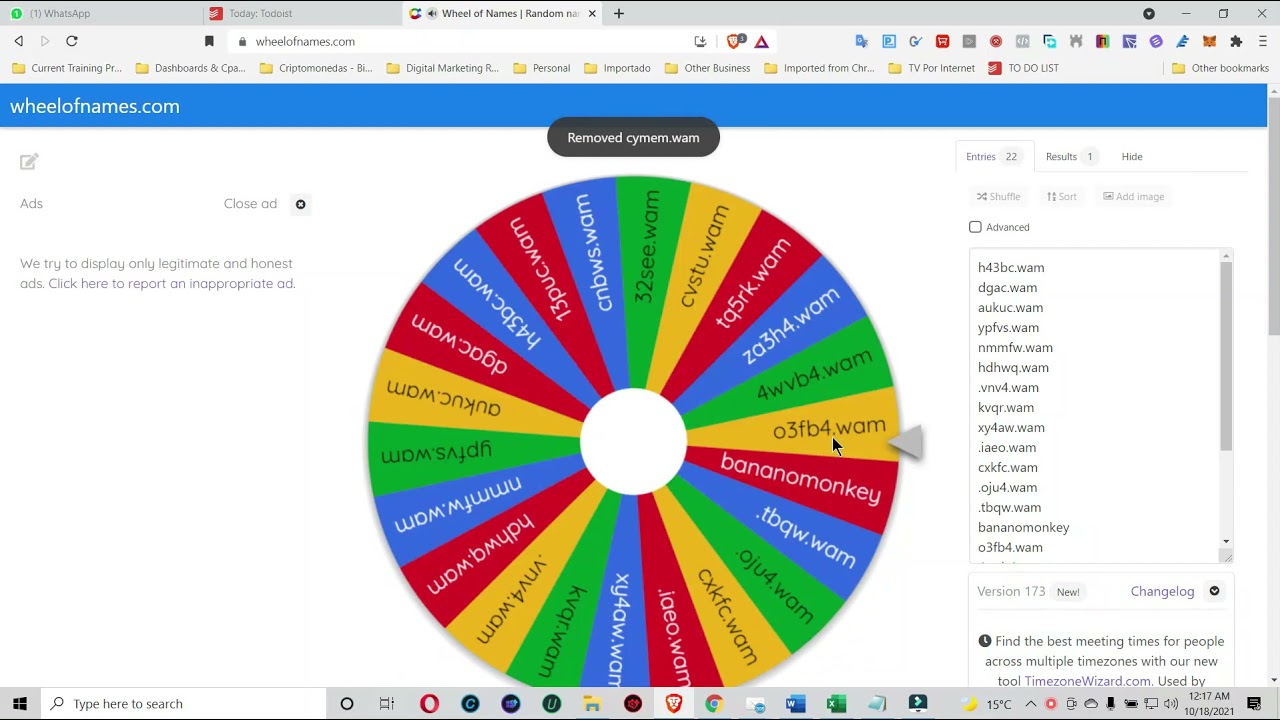This screenshot has height=720, width=1280.
Task: Open the Windows Start menu
Action: click(x=20, y=704)
